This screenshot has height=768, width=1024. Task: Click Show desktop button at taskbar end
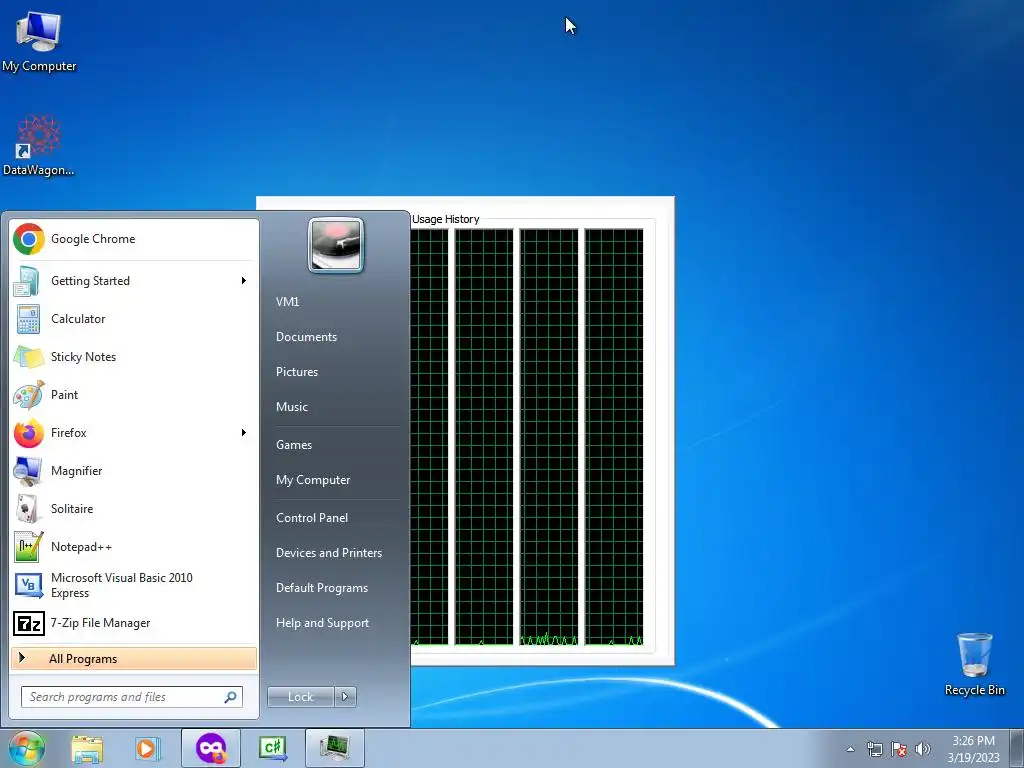[1016, 748]
